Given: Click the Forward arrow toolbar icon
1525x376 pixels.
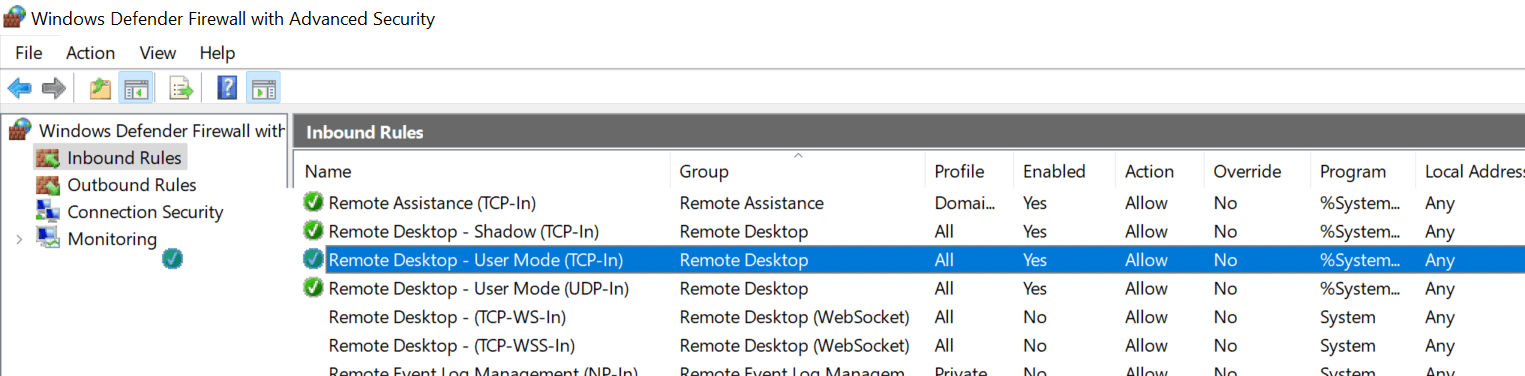Looking at the screenshot, I should click(x=53, y=88).
